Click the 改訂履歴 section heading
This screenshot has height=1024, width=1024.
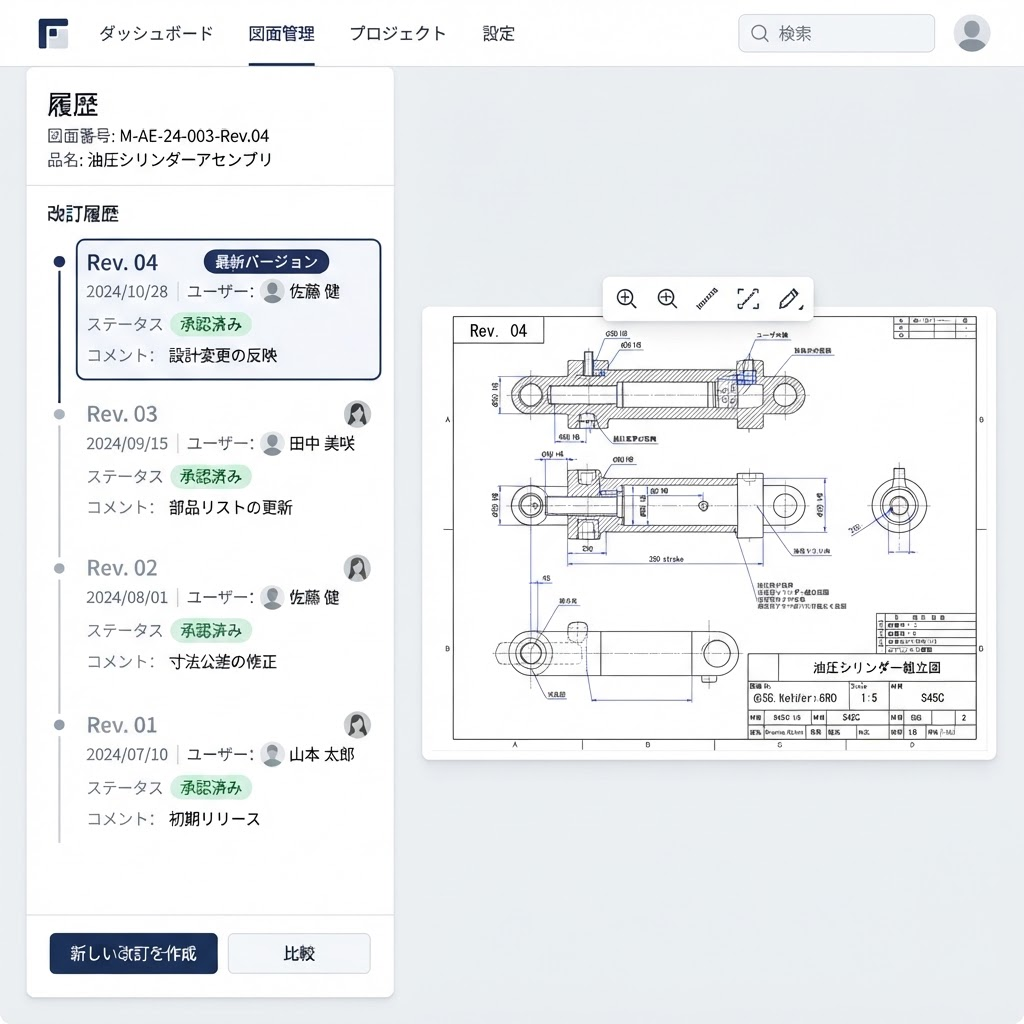click(83, 214)
